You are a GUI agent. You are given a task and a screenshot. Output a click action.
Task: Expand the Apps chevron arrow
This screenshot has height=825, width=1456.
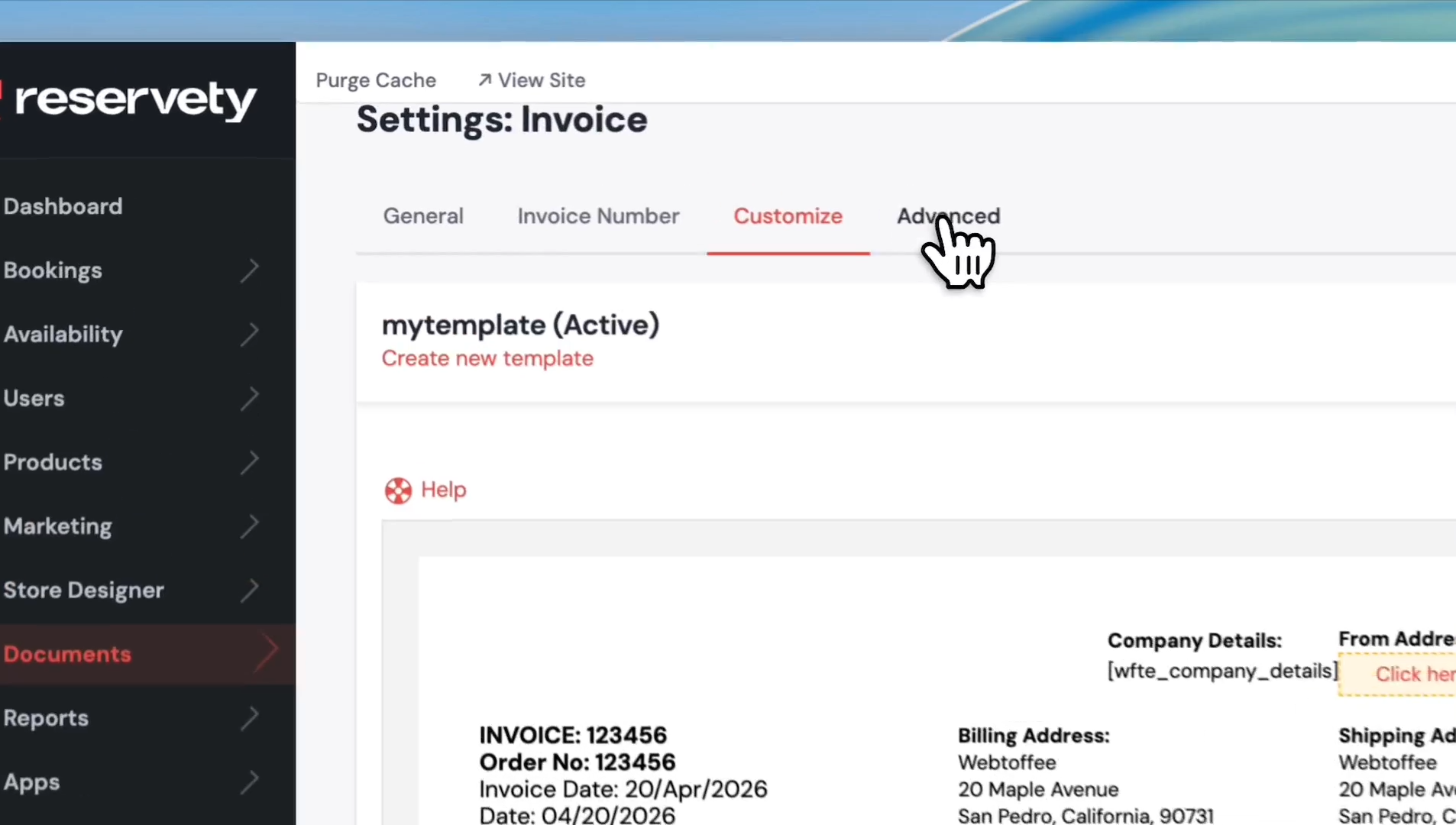click(x=250, y=781)
